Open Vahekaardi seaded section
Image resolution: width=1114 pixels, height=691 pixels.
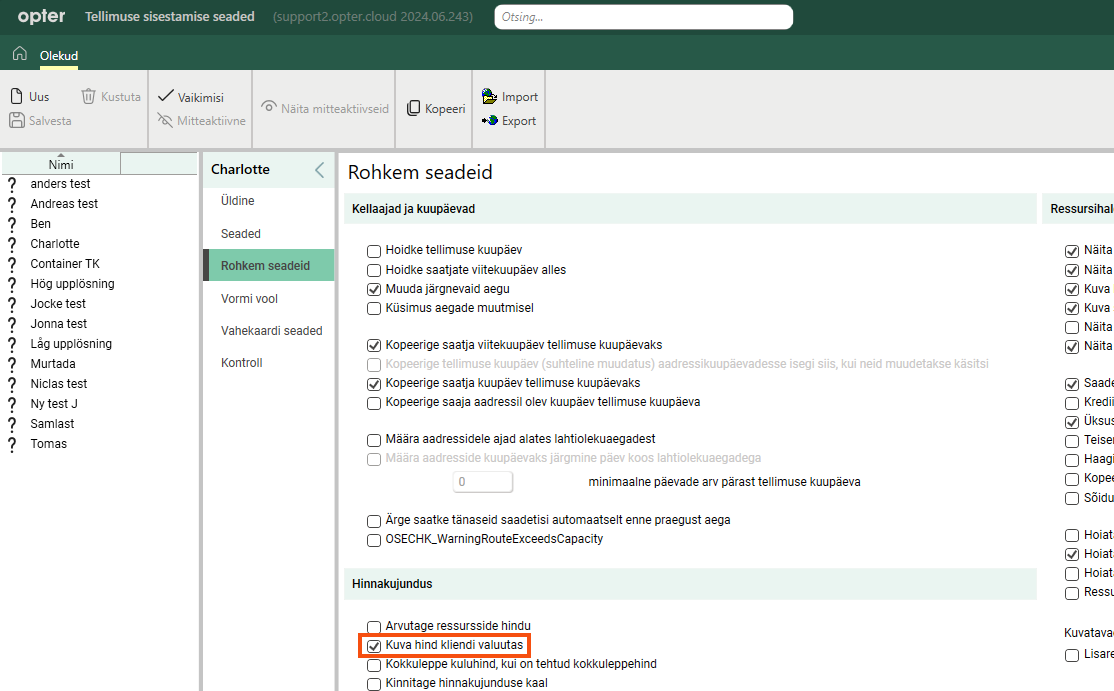click(x=271, y=331)
